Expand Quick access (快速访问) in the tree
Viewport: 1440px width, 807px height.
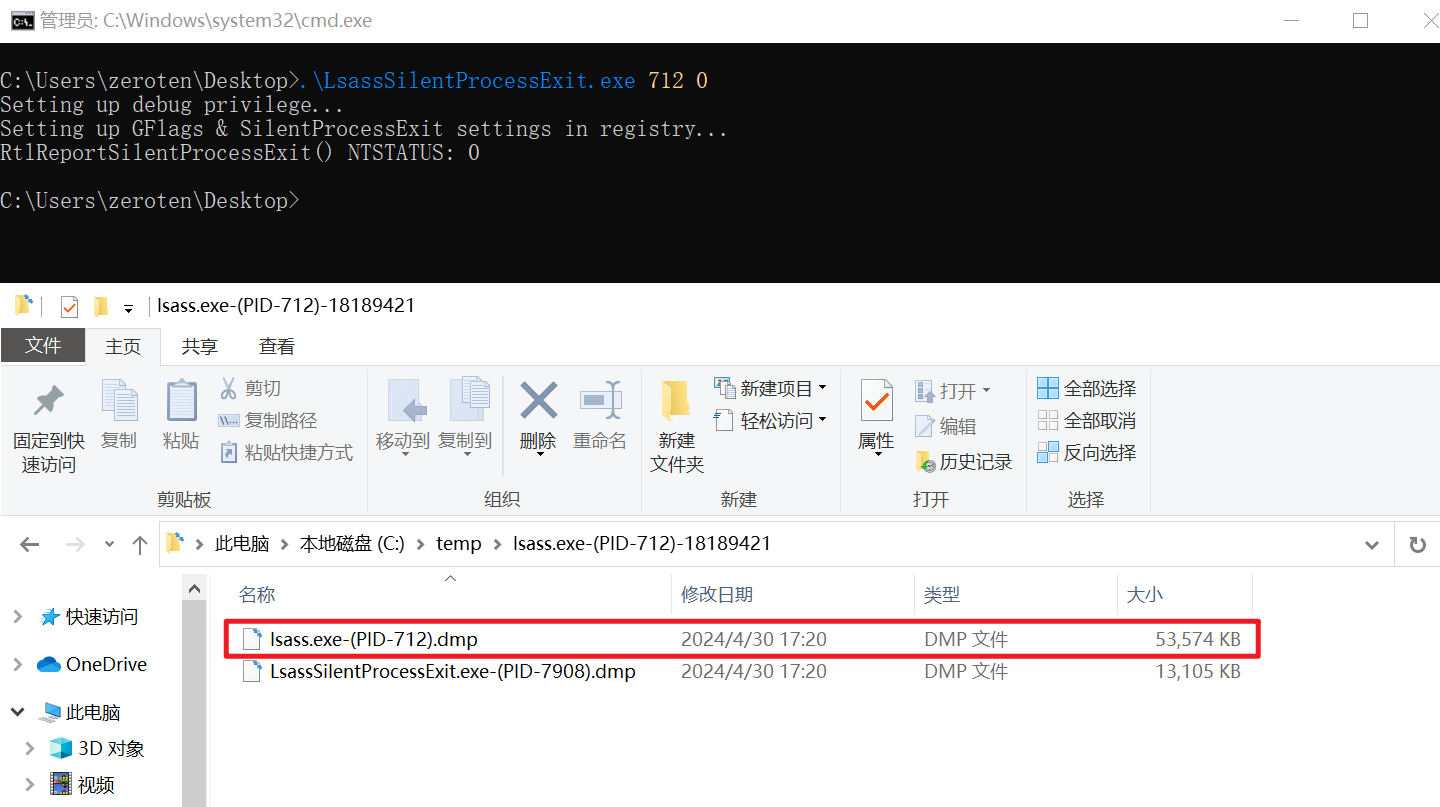pos(18,617)
